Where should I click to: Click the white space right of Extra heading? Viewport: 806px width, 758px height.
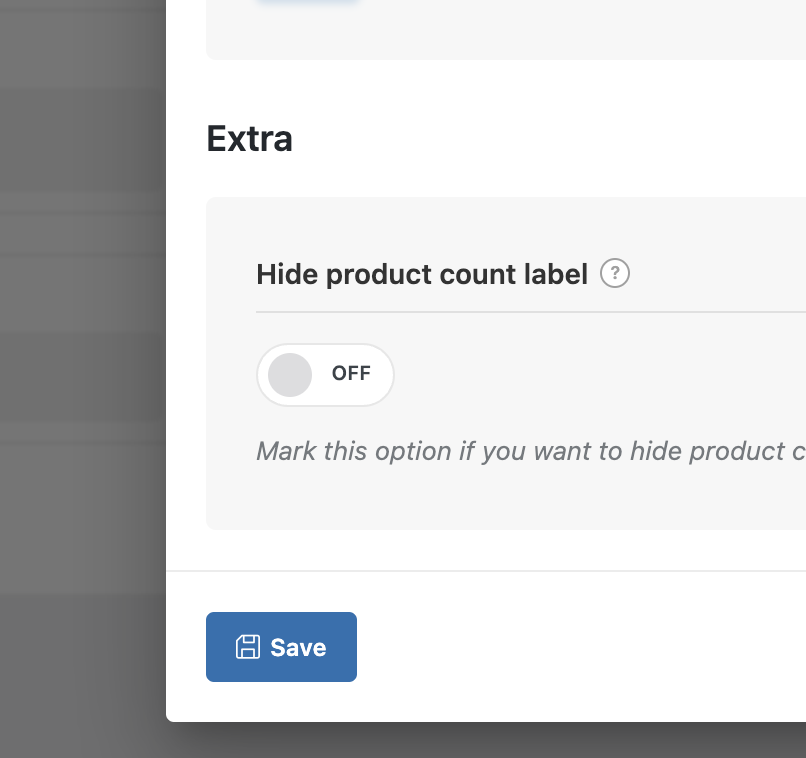tap(550, 139)
